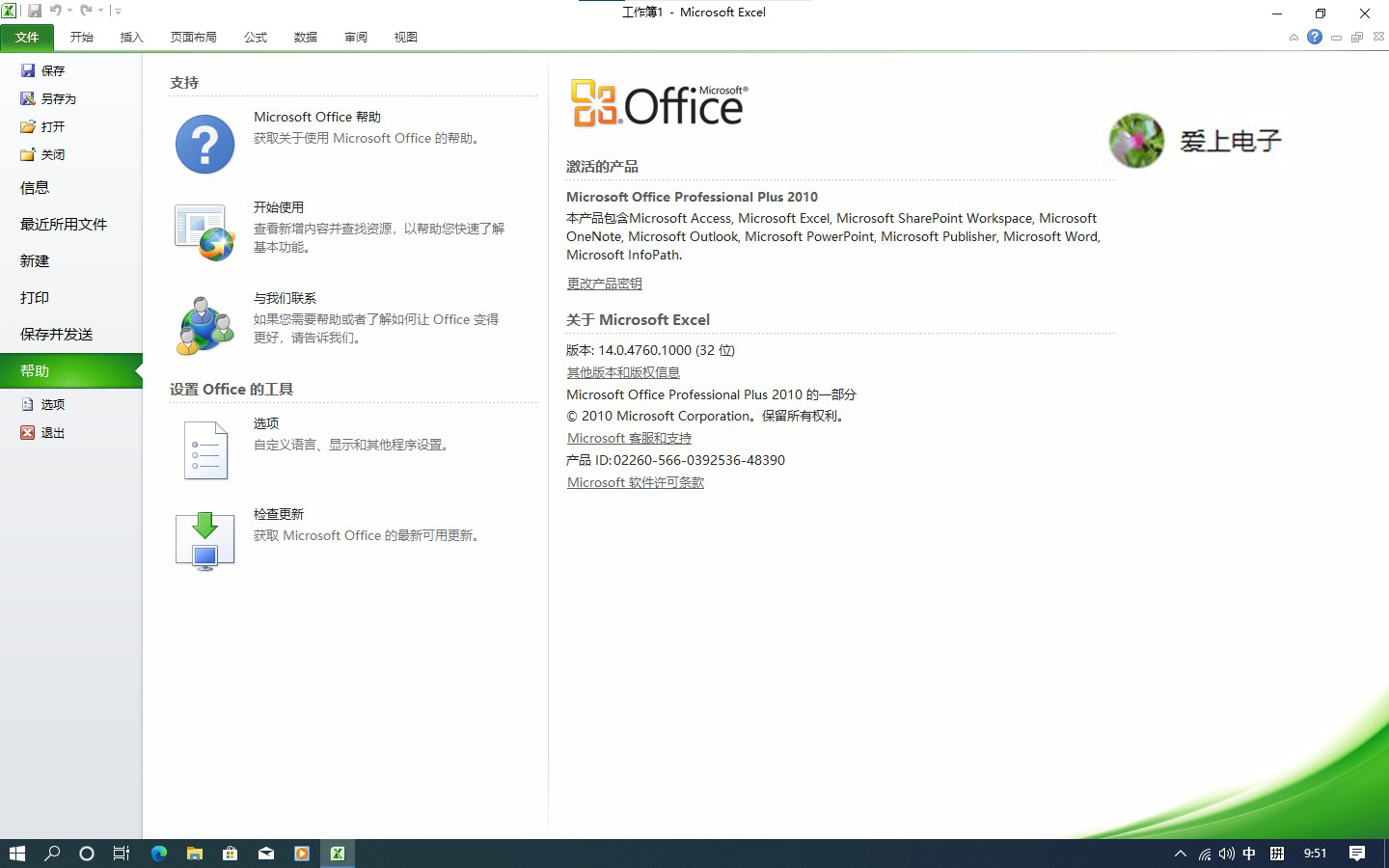Click the 爱上电子 avatar picture

1136,141
